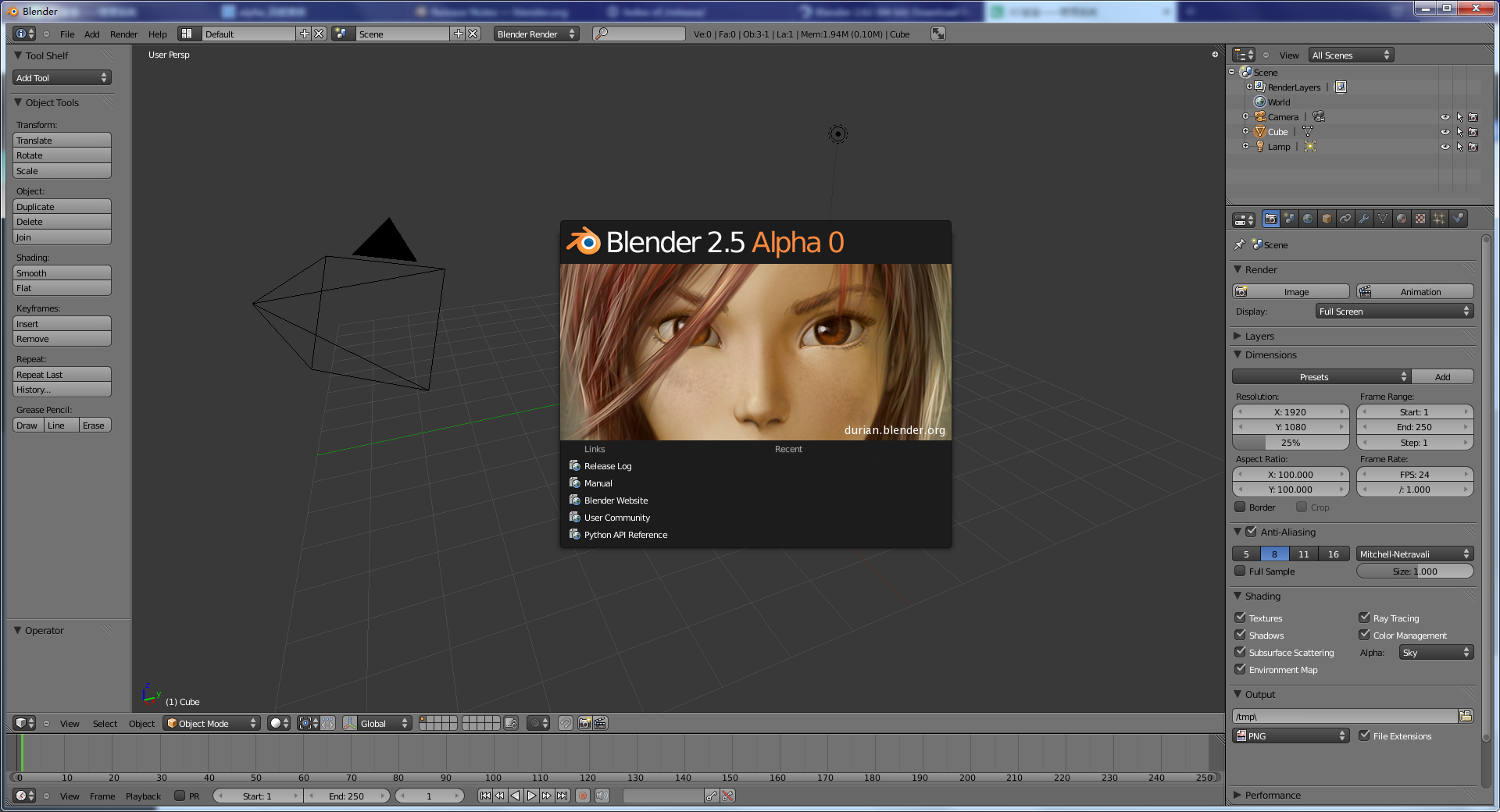
Task: Open Mitchell-Netravali filter dropdown
Action: (x=1415, y=554)
